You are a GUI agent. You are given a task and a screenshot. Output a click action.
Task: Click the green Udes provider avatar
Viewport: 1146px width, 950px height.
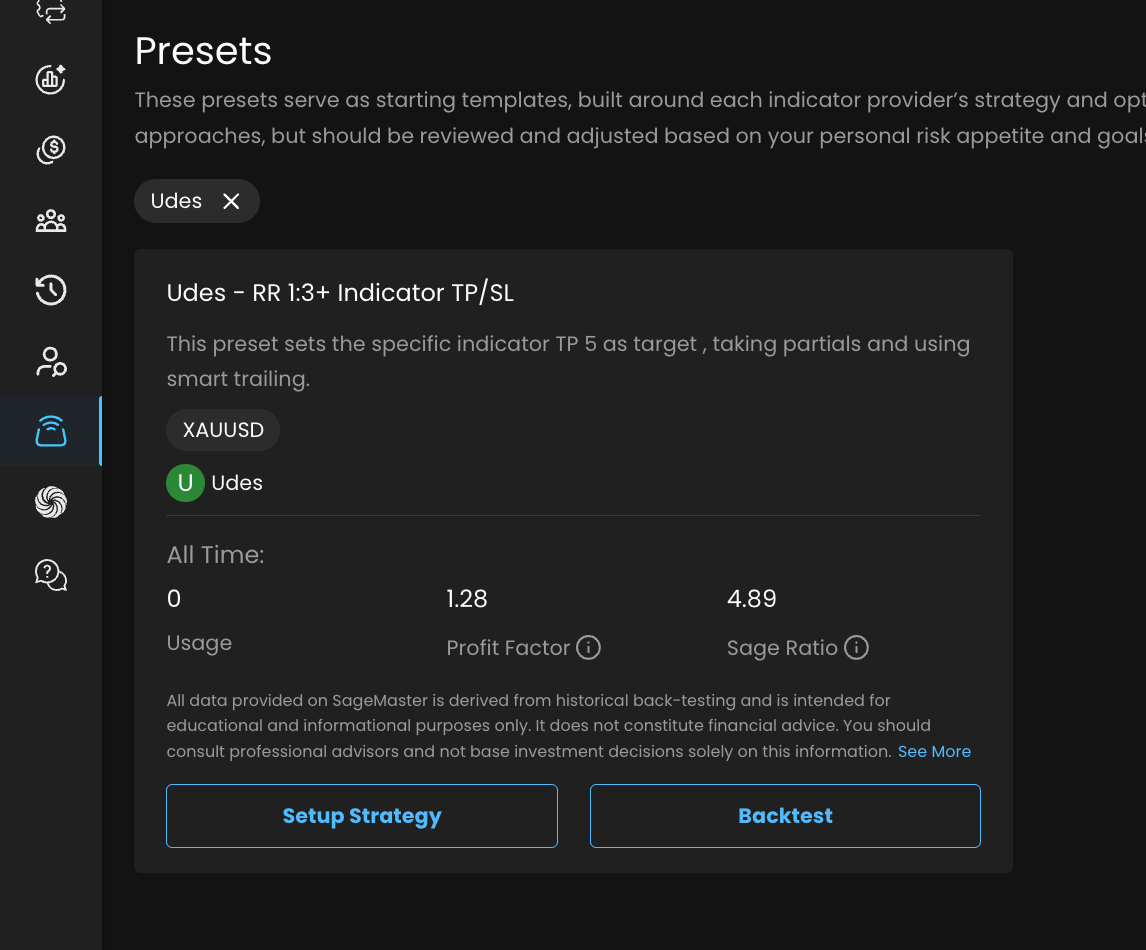click(x=185, y=483)
